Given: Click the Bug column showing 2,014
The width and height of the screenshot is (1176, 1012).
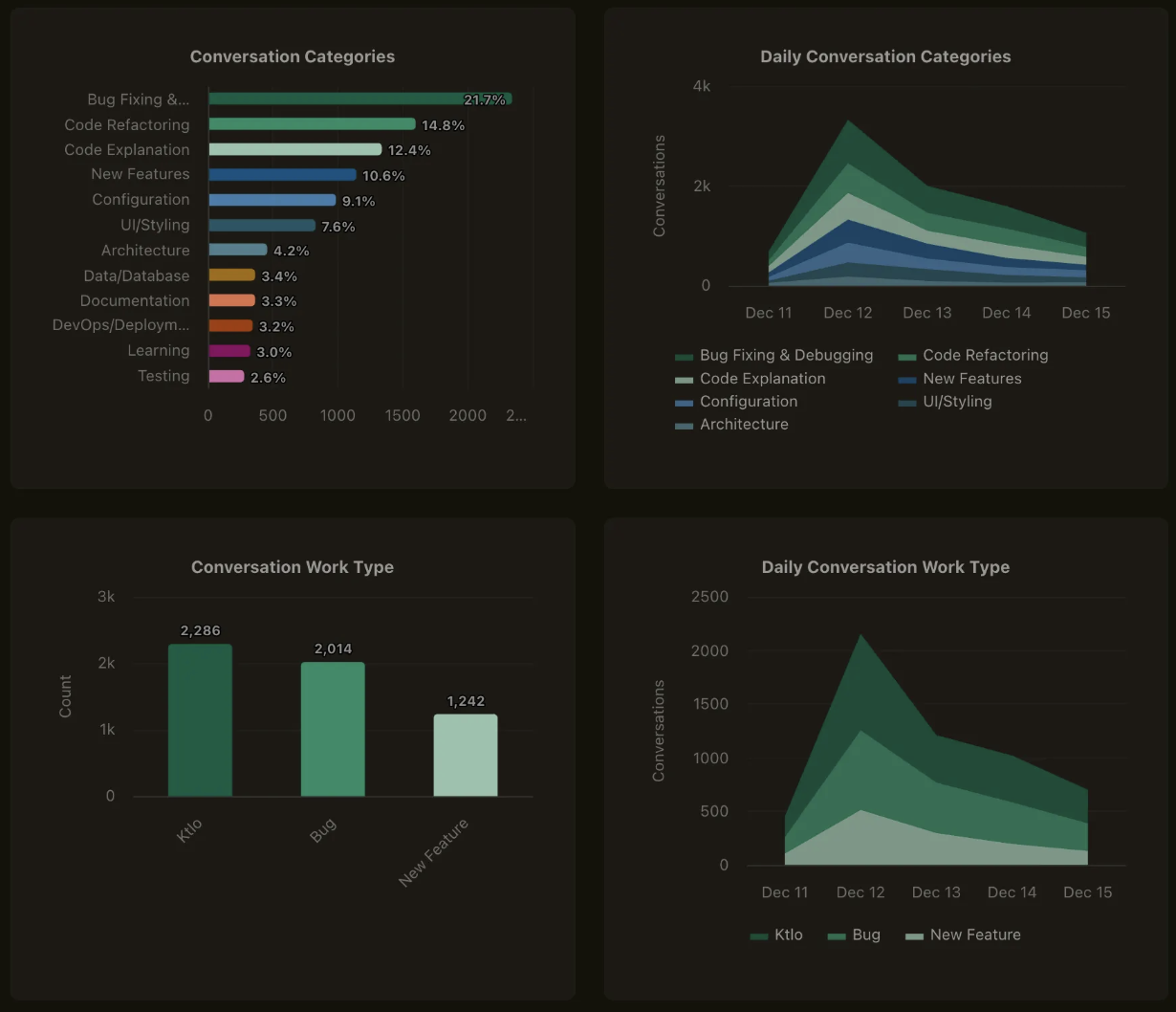Looking at the screenshot, I should (333, 729).
